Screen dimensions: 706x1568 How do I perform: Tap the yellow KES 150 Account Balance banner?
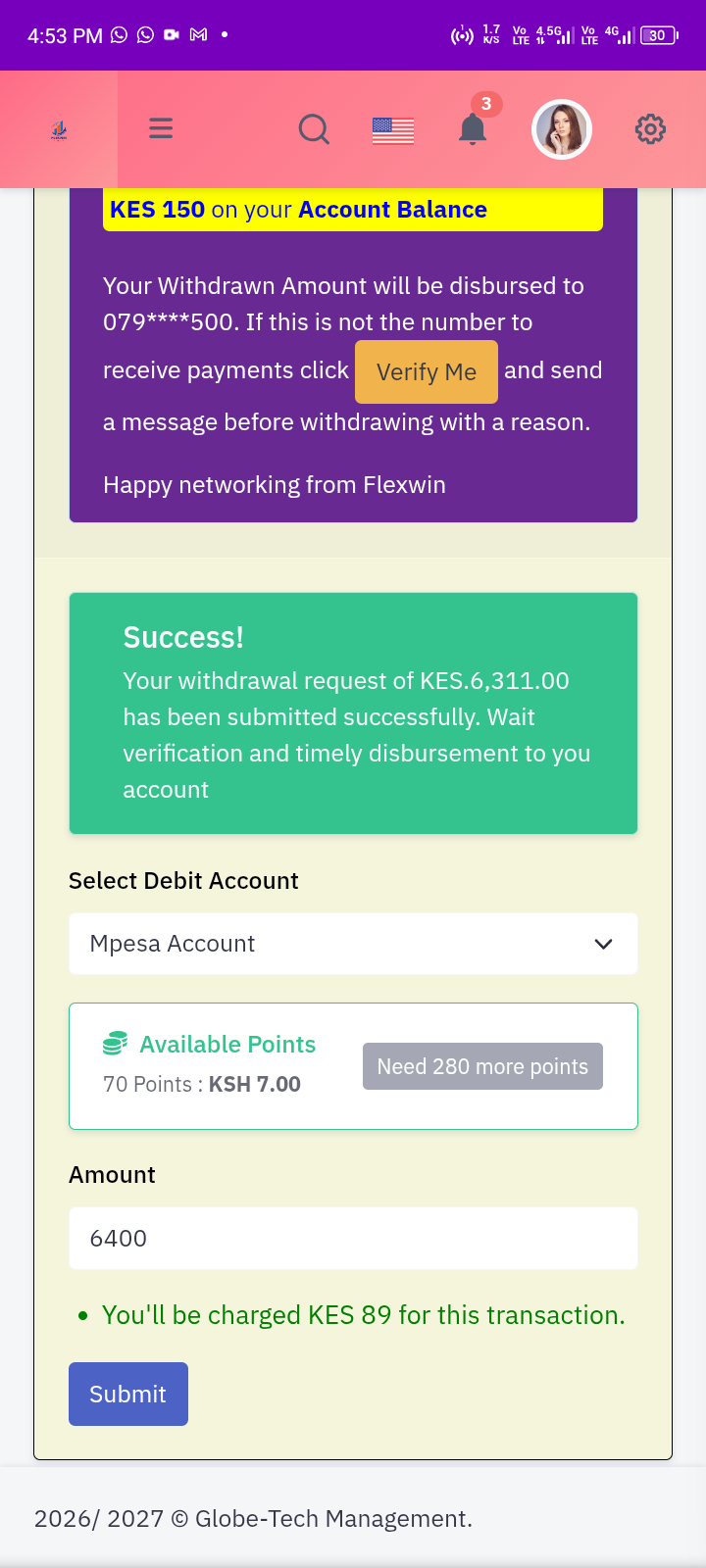(353, 210)
